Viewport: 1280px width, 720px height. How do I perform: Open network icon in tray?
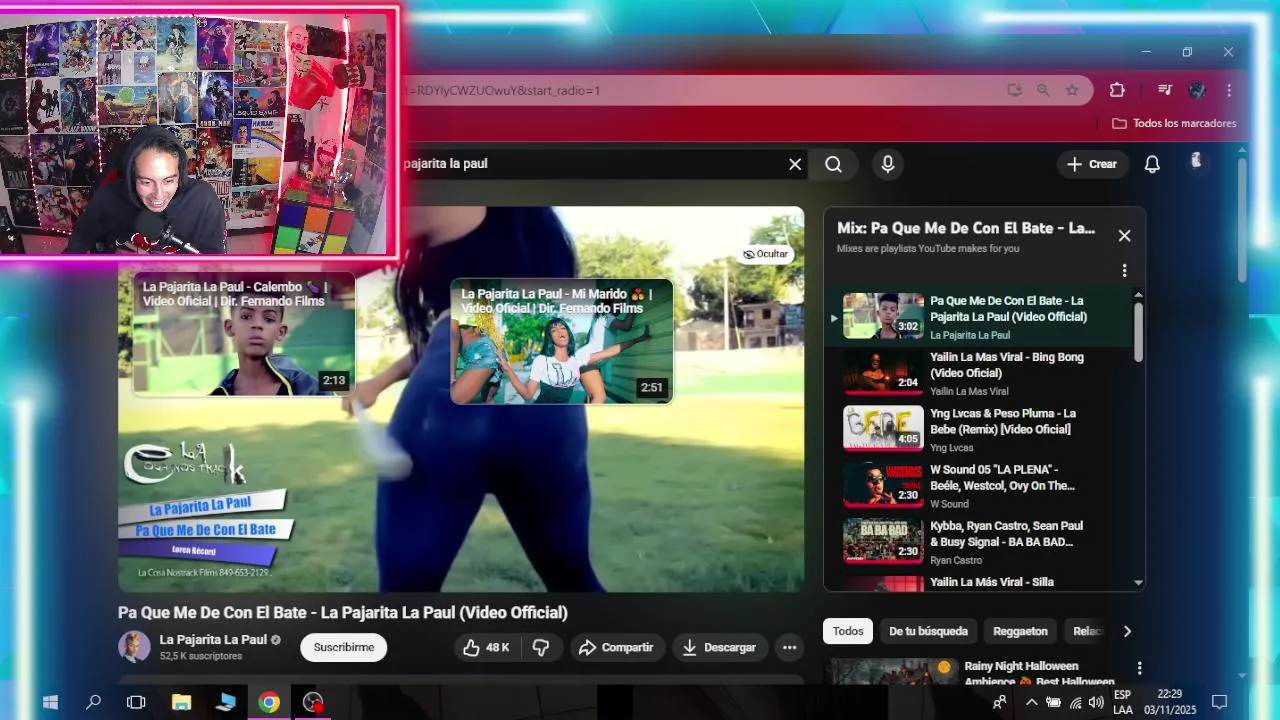click(x=1076, y=702)
